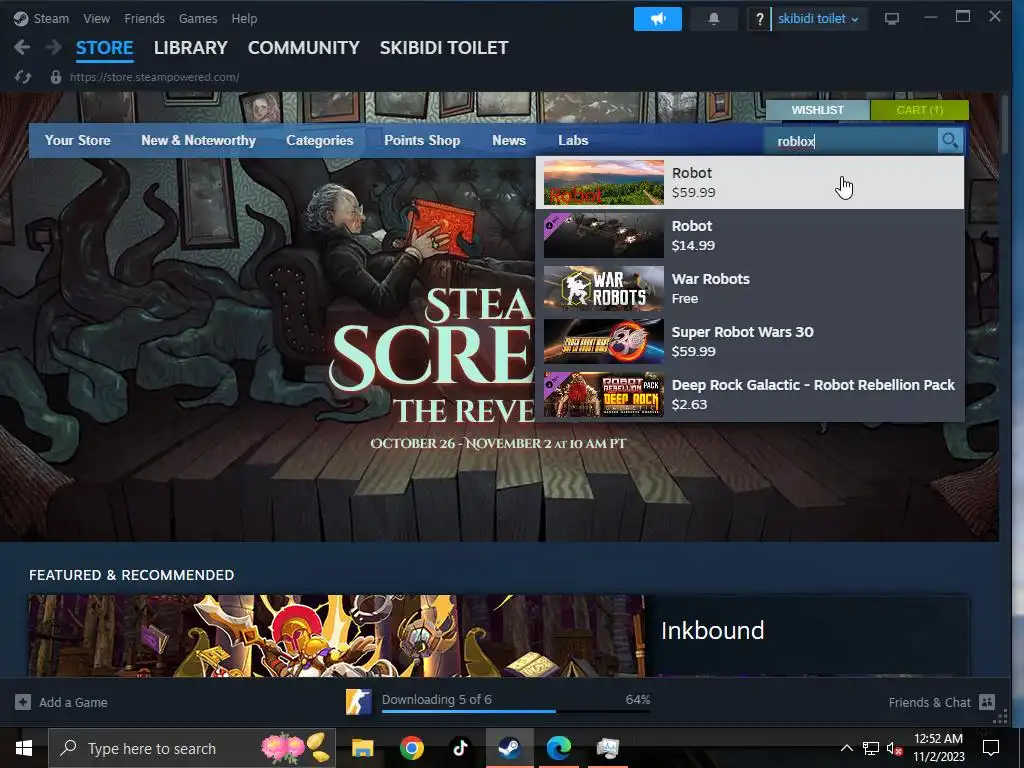Open the CART (1) button
The height and width of the screenshot is (768, 1024).
pyautogui.click(x=920, y=110)
